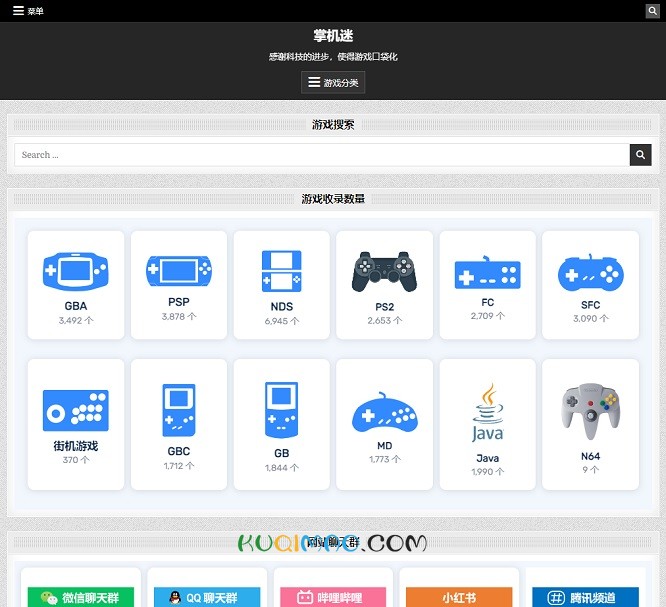666x607 pixels.
Task: Click the FC label text
Action: click(488, 302)
